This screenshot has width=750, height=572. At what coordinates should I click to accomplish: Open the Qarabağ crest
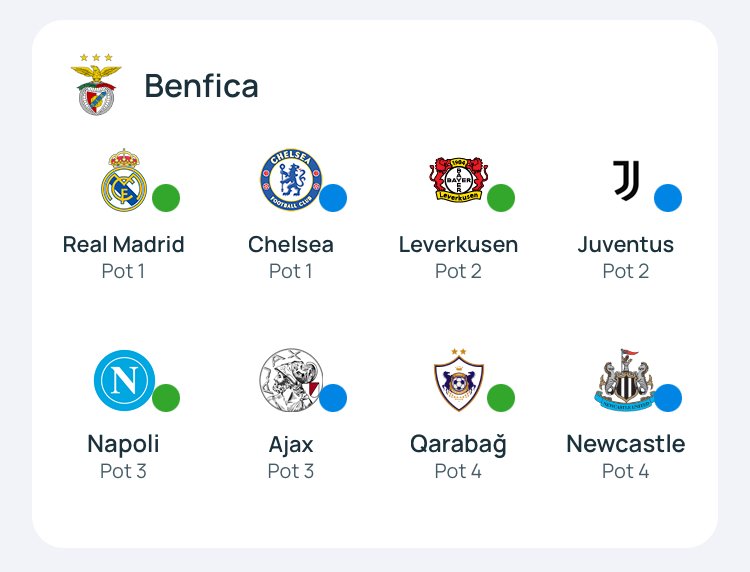459,380
